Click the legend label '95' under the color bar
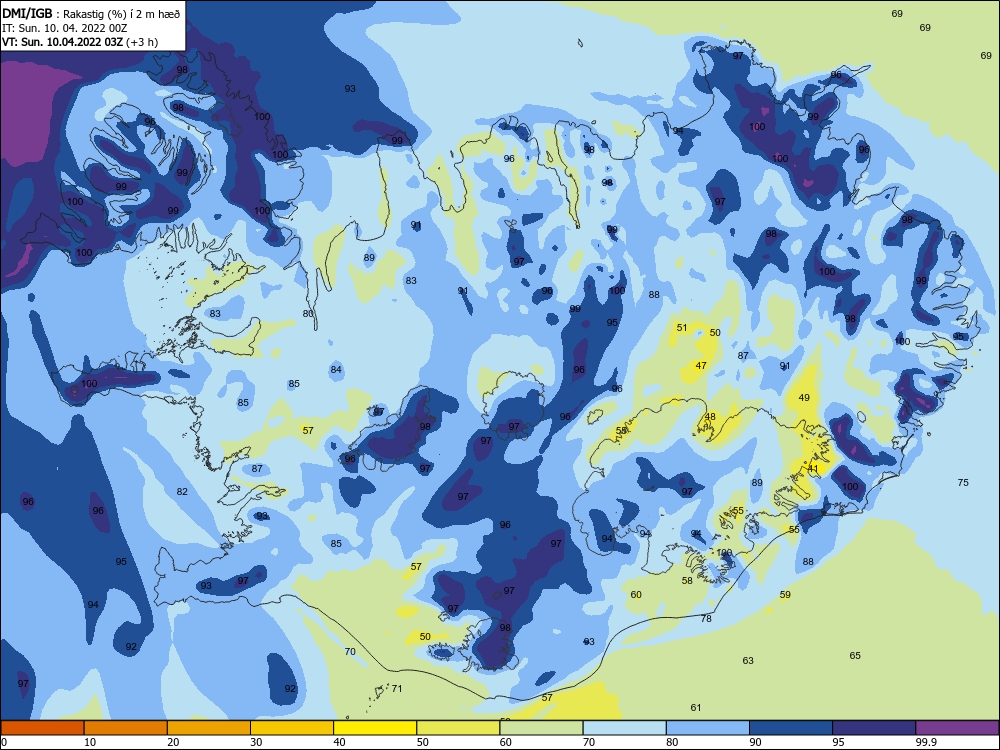Viewport: 1000px width, 750px height. point(839,742)
